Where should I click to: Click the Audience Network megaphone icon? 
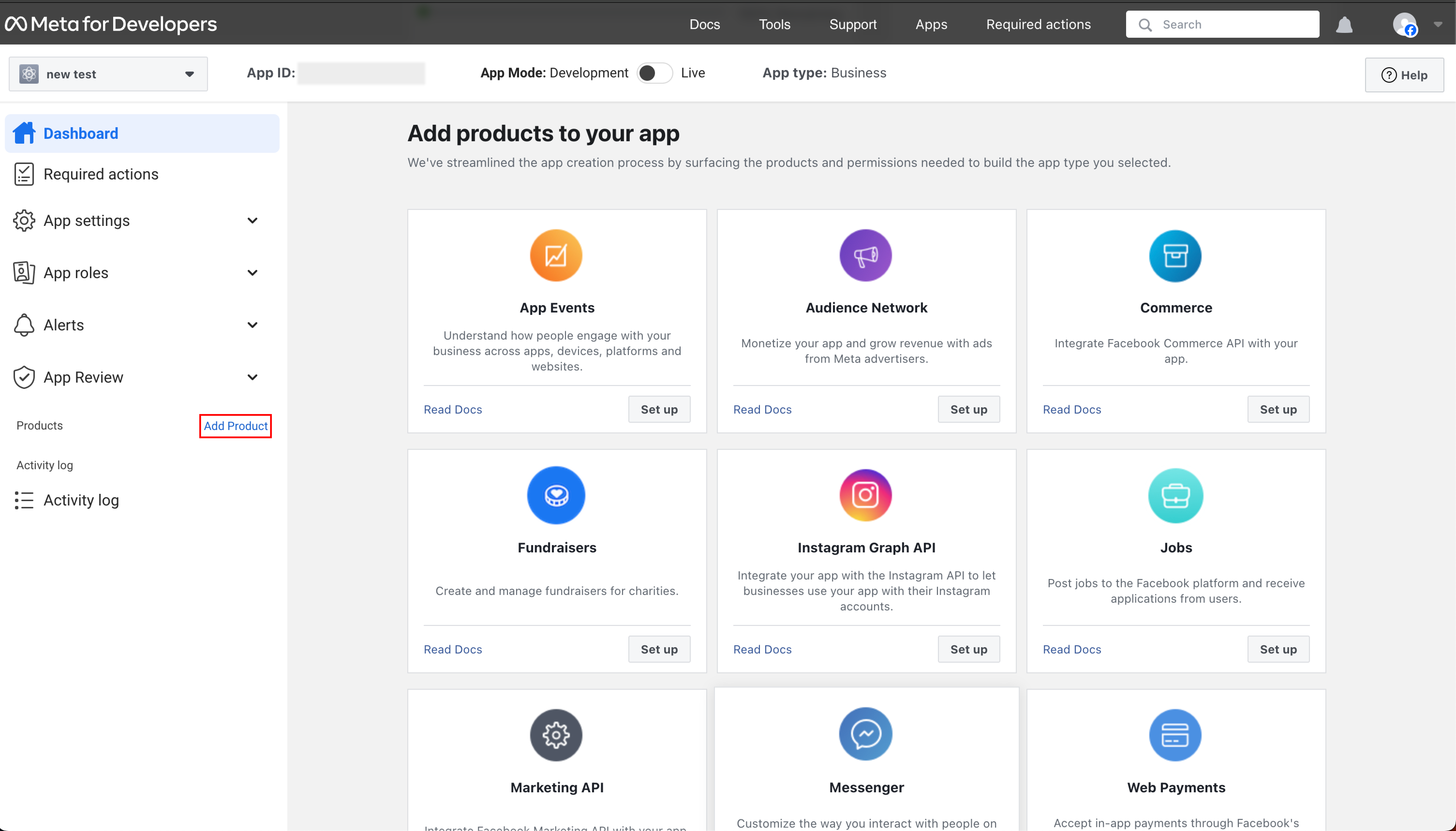[x=865, y=255]
